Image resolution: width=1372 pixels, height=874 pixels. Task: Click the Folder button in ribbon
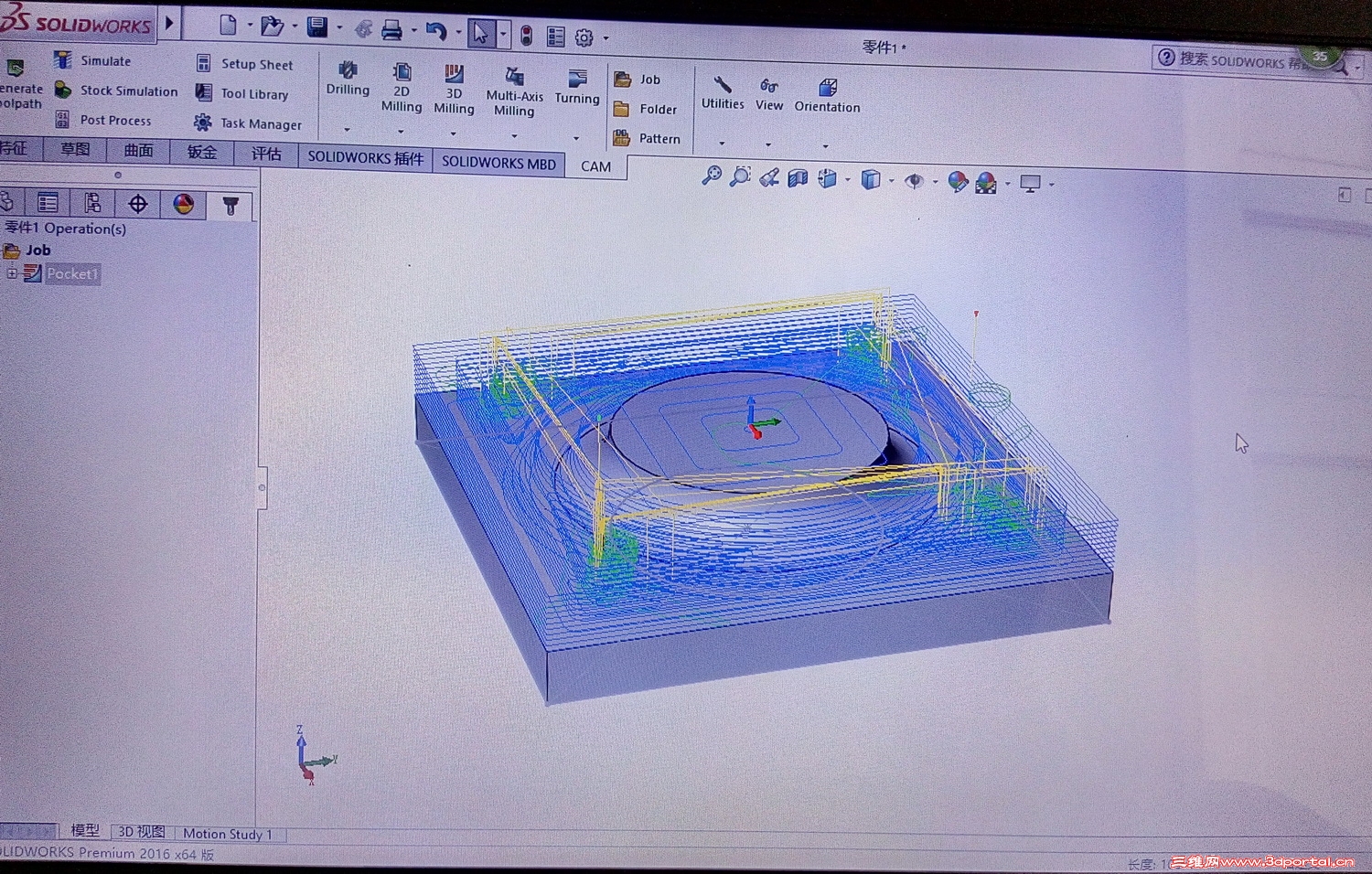pyautogui.click(x=646, y=109)
